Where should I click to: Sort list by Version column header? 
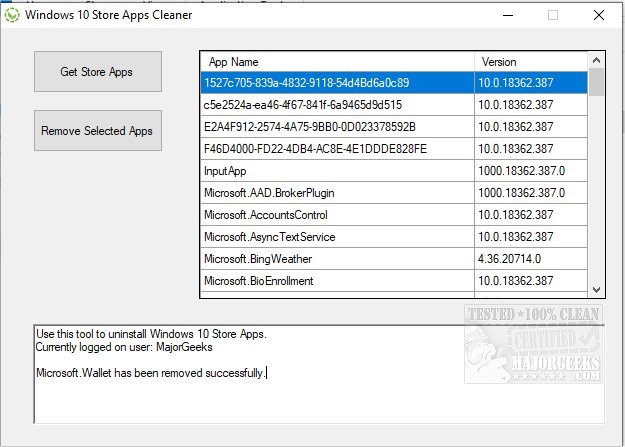pyautogui.click(x=530, y=62)
